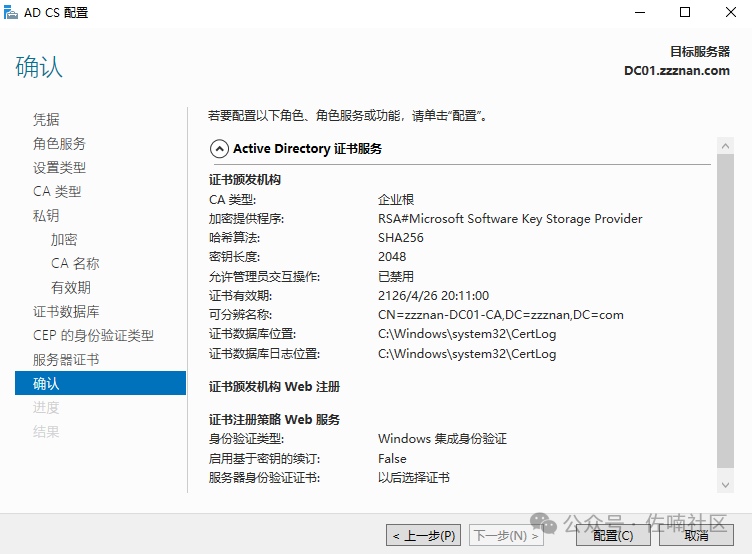Click CN=zzznan-DC01-CA,DC=zzznan,DC=com text
Viewport: 752px width, 554px height.
coord(501,315)
